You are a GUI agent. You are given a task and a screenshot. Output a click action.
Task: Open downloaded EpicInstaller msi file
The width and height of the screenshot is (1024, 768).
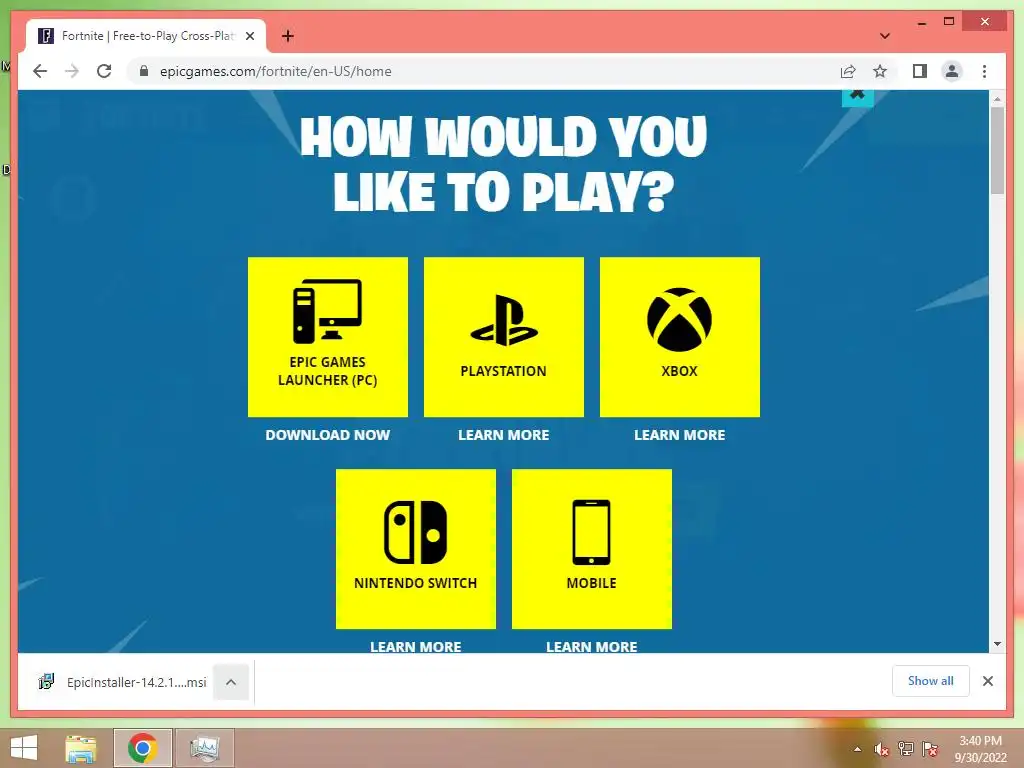[123, 682]
